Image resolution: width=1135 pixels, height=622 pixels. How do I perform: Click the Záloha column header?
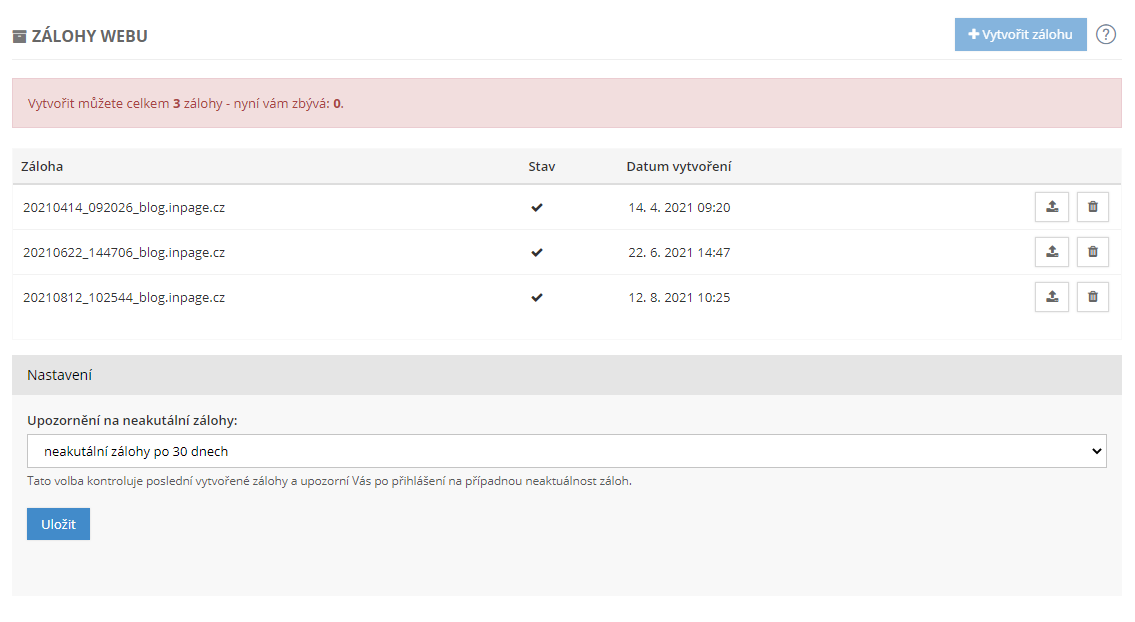point(42,166)
